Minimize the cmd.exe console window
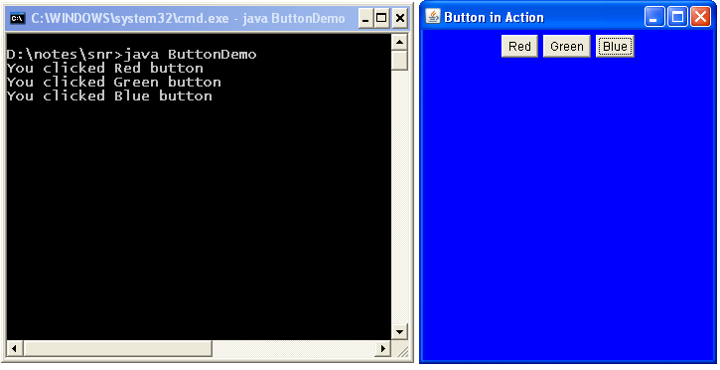The width and height of the screenshot is (720, 370). 366,18
